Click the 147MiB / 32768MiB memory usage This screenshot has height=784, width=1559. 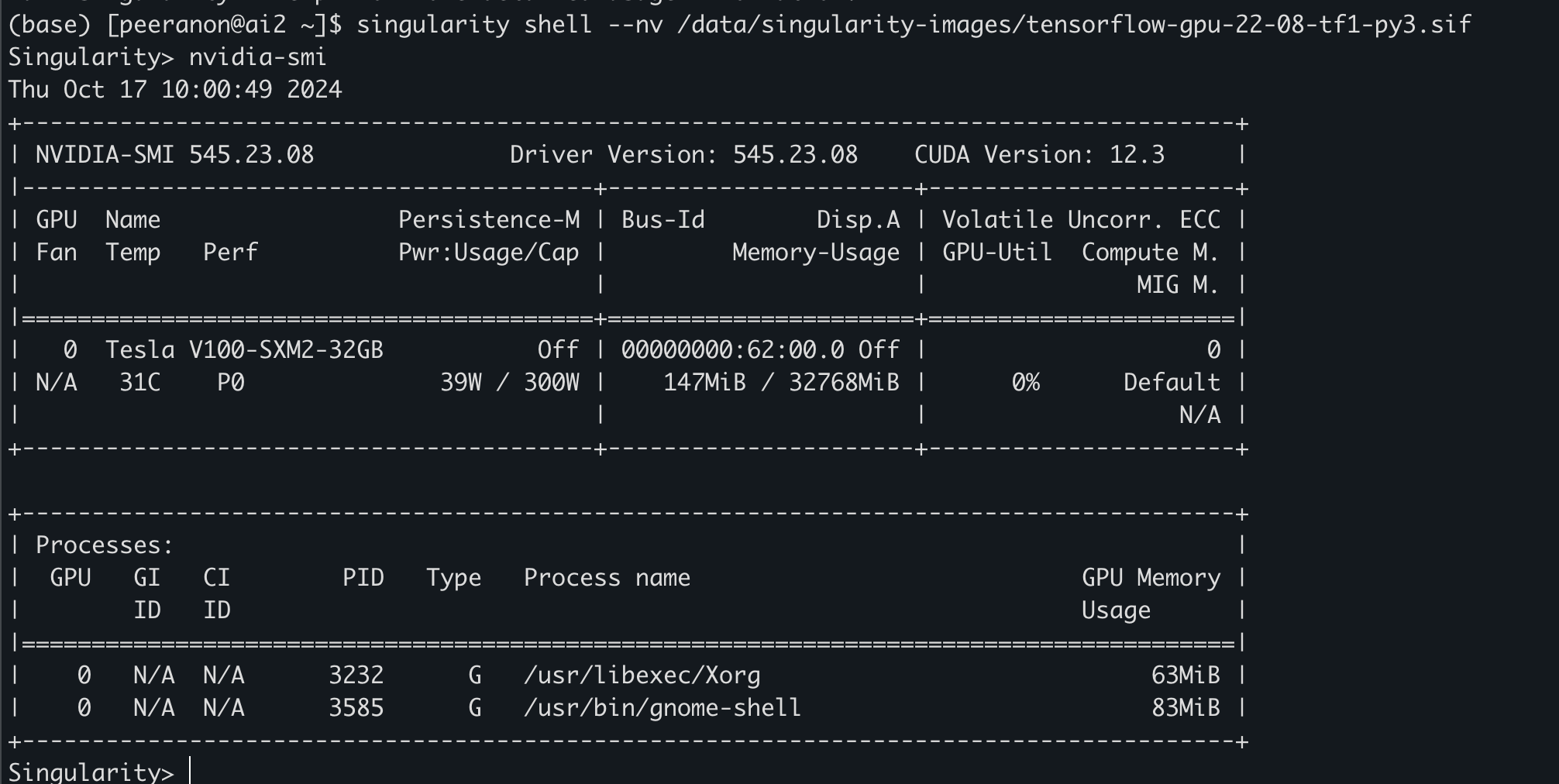click(x=781, y=383)
